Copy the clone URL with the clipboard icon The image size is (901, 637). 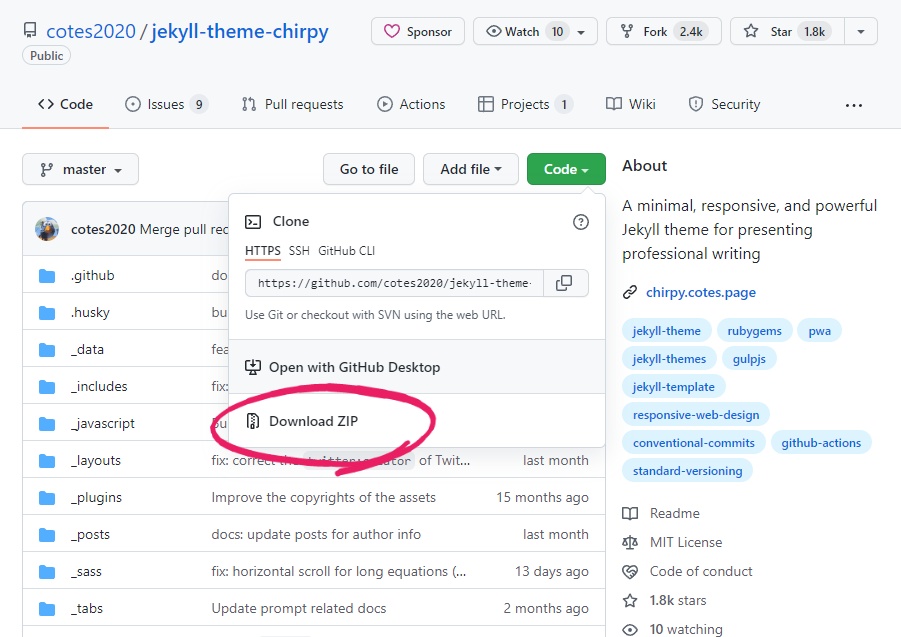point(564,283)
